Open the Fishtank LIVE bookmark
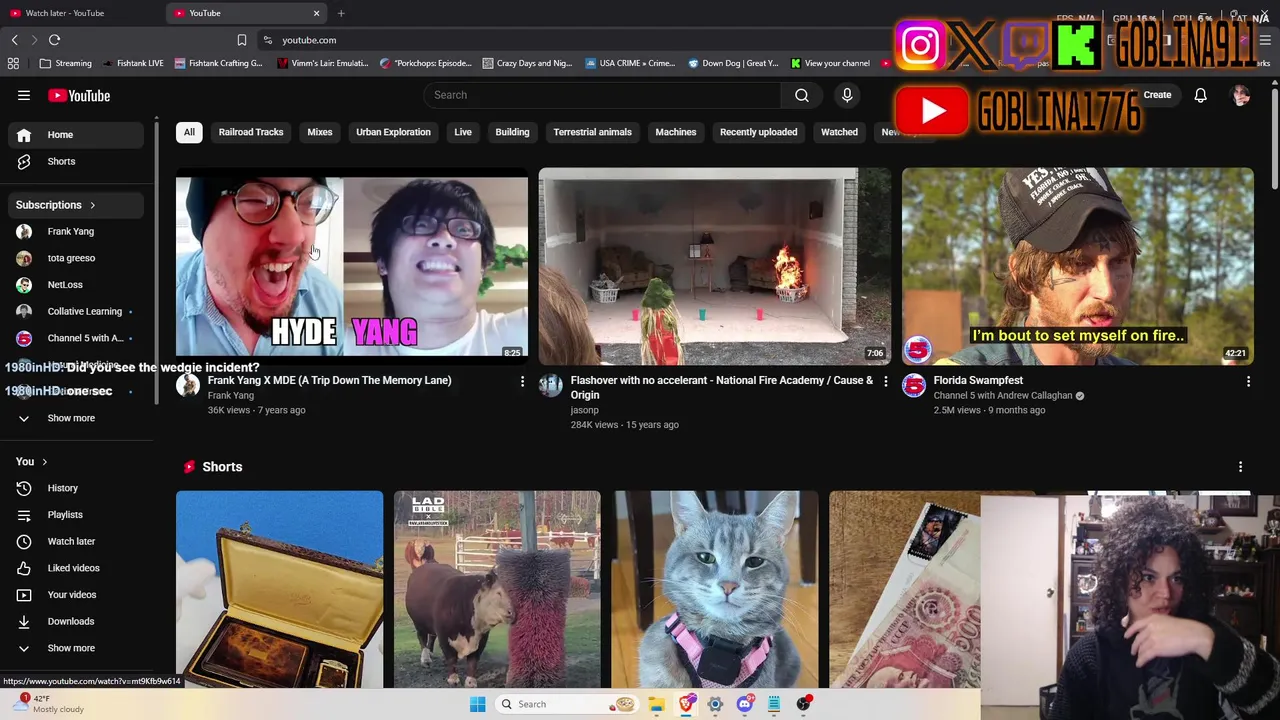Screen dimensions: 1280x720 click(x=132, y=63)
